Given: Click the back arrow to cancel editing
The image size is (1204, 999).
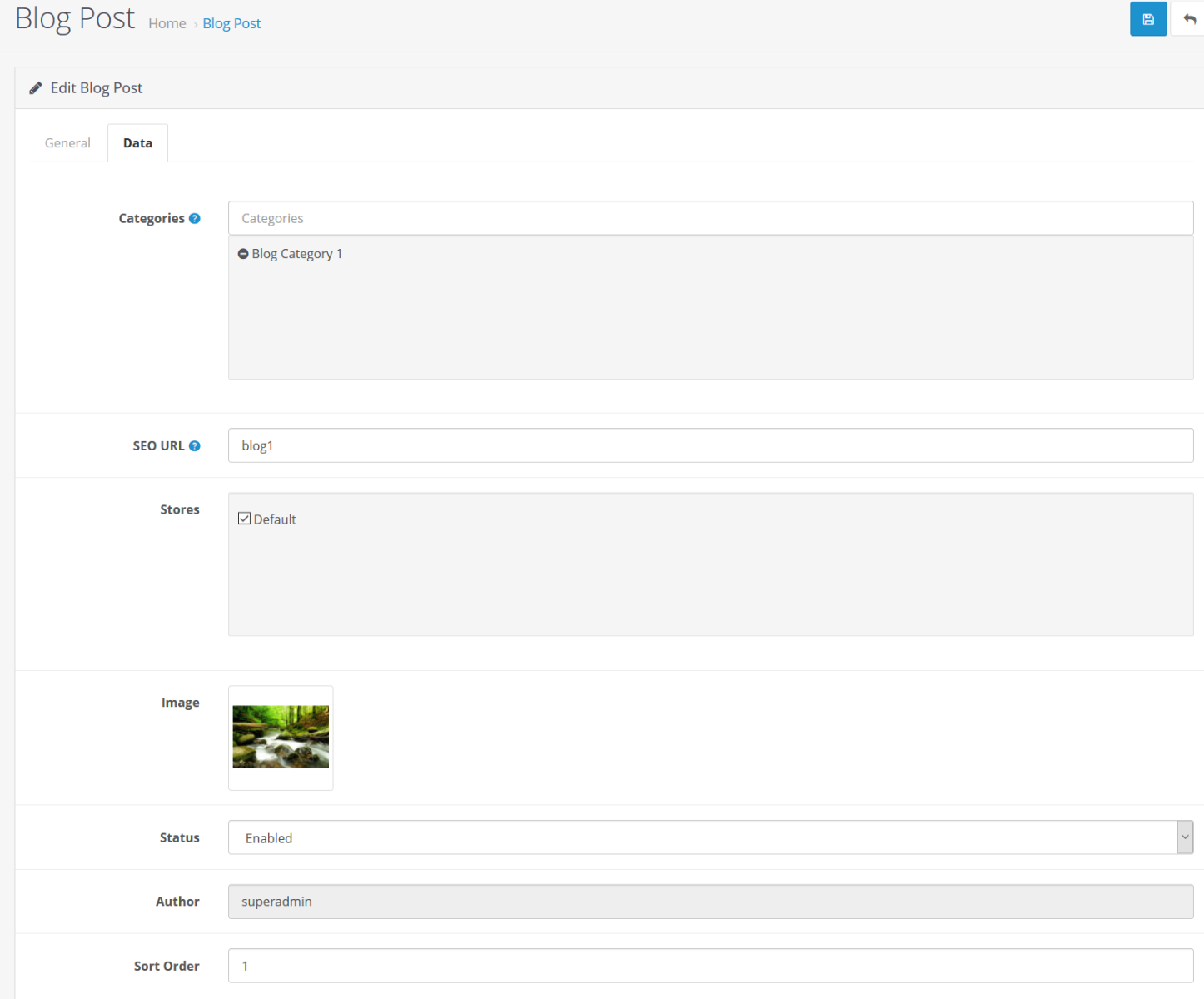Looking at the screenshot, I should [x=1189, y=18].
